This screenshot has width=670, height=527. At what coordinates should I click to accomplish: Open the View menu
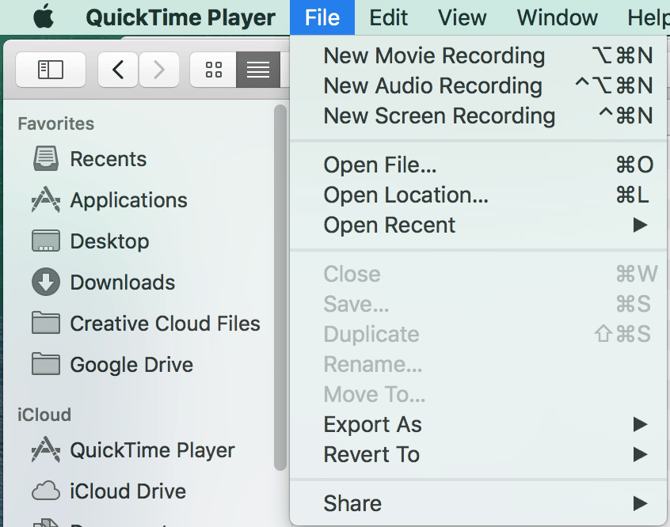point(462,18)
